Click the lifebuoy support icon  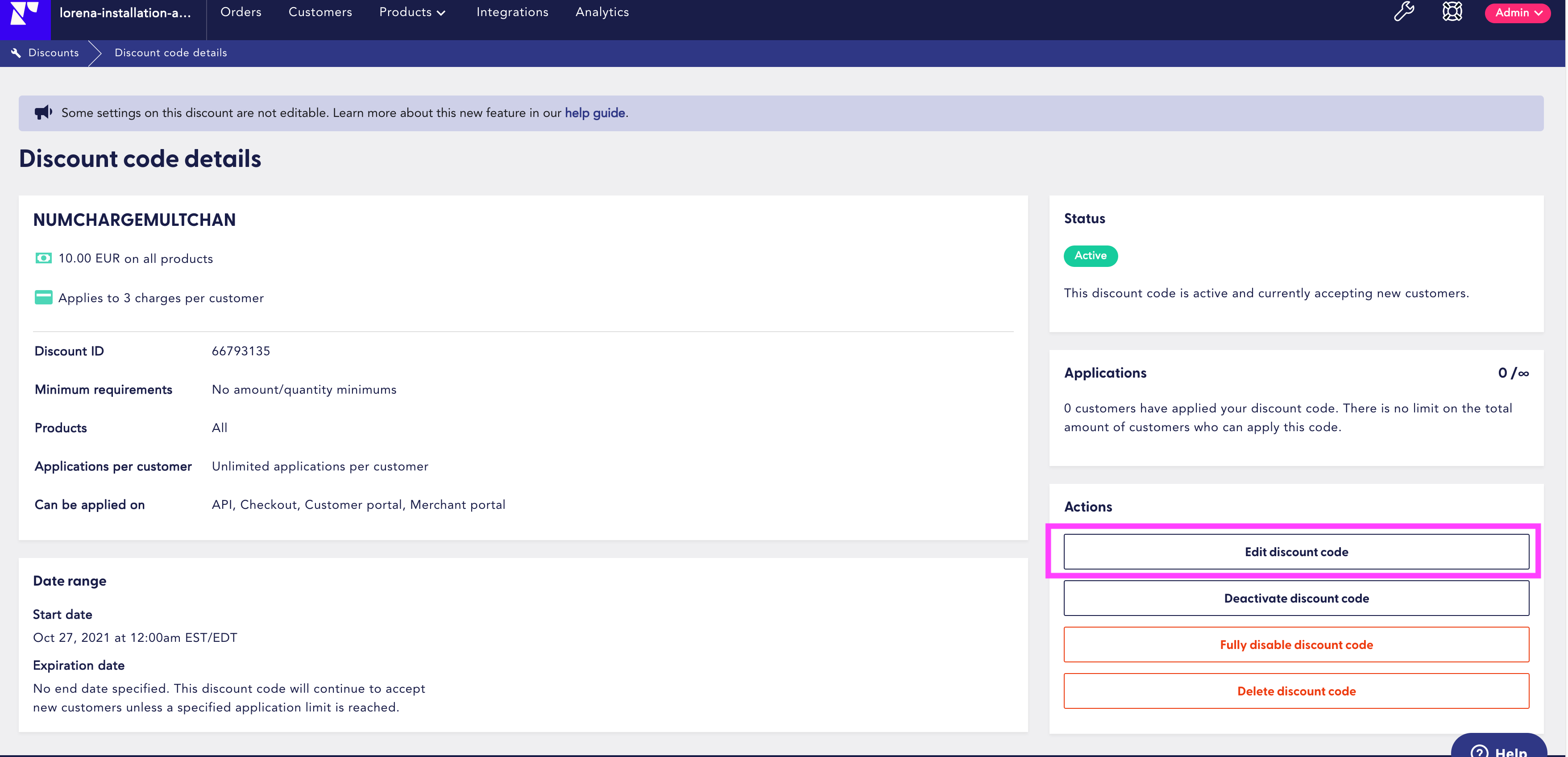pyautogui.click(x=1452, y=12)
